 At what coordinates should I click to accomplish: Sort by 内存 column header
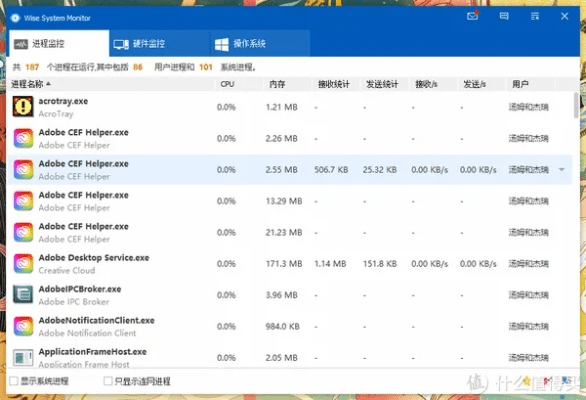point(287,84)
